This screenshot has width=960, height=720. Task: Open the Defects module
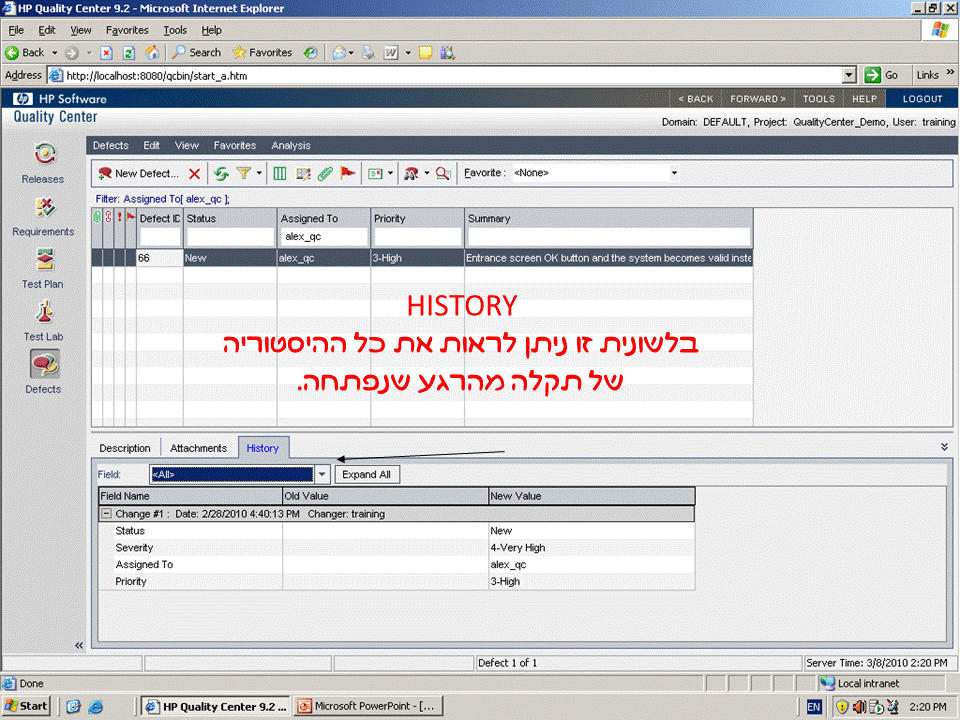point(43,372)
